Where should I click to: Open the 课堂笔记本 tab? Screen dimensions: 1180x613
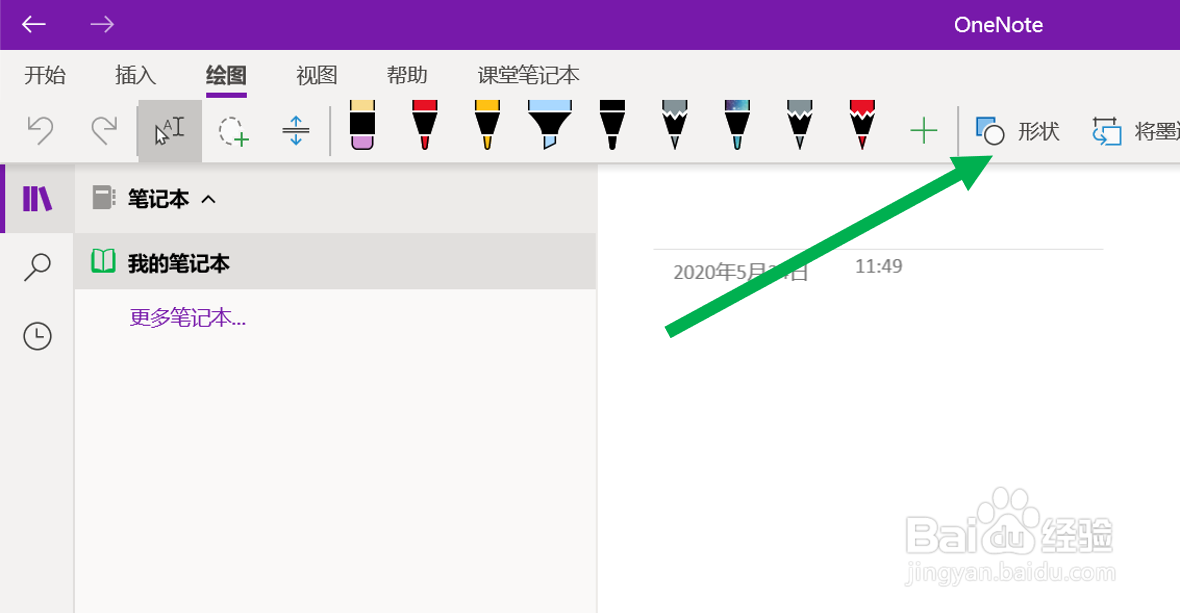(x=528, y=75)
